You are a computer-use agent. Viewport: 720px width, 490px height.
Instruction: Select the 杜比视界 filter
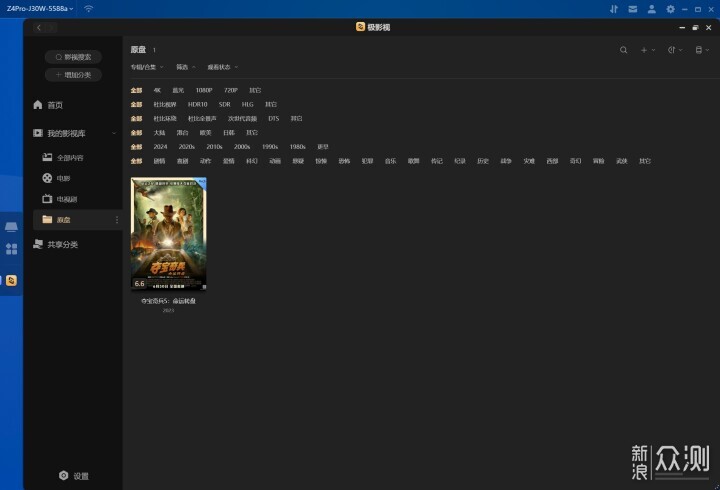tap(165, 105)
